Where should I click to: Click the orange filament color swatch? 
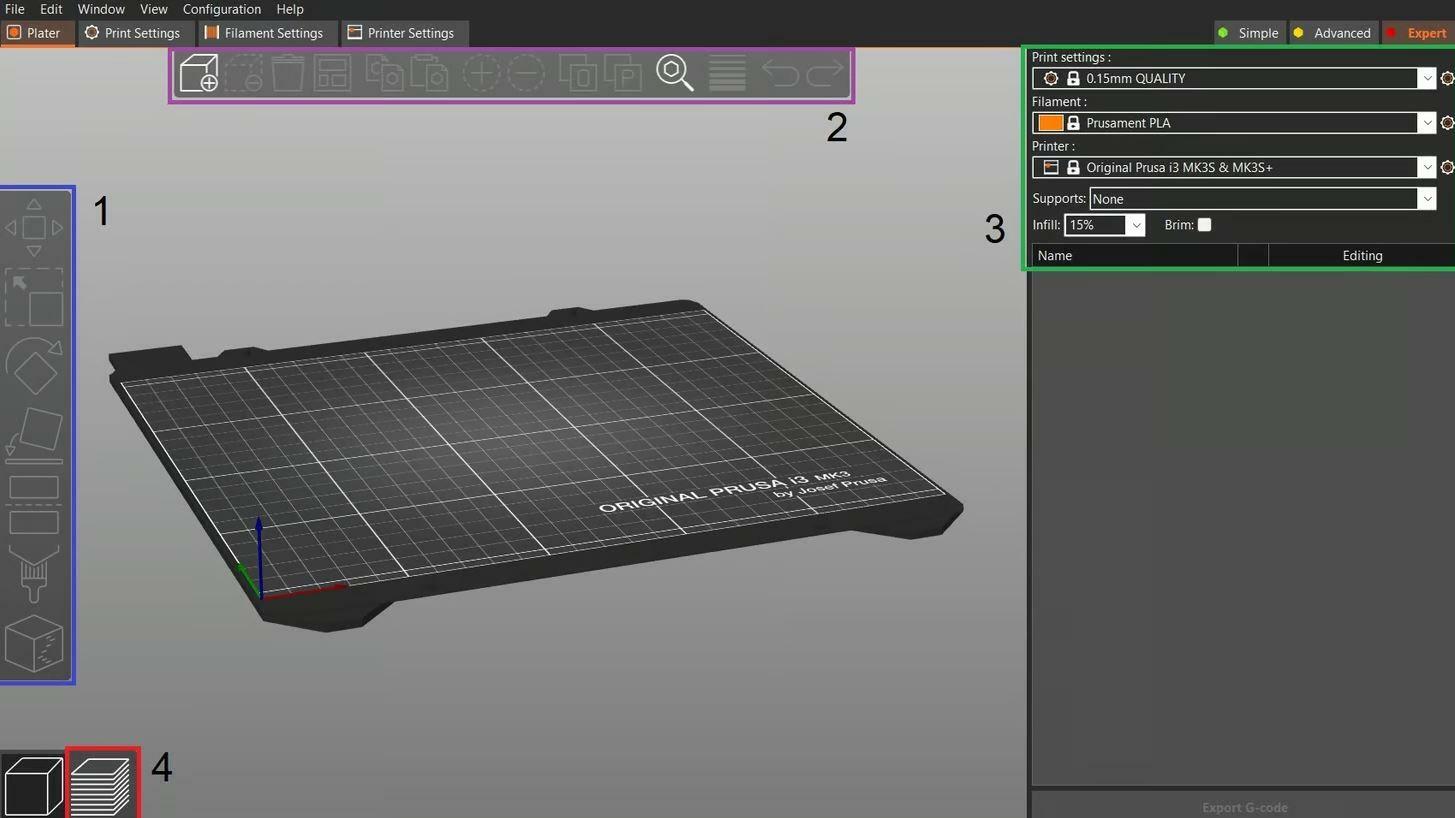1050,123
